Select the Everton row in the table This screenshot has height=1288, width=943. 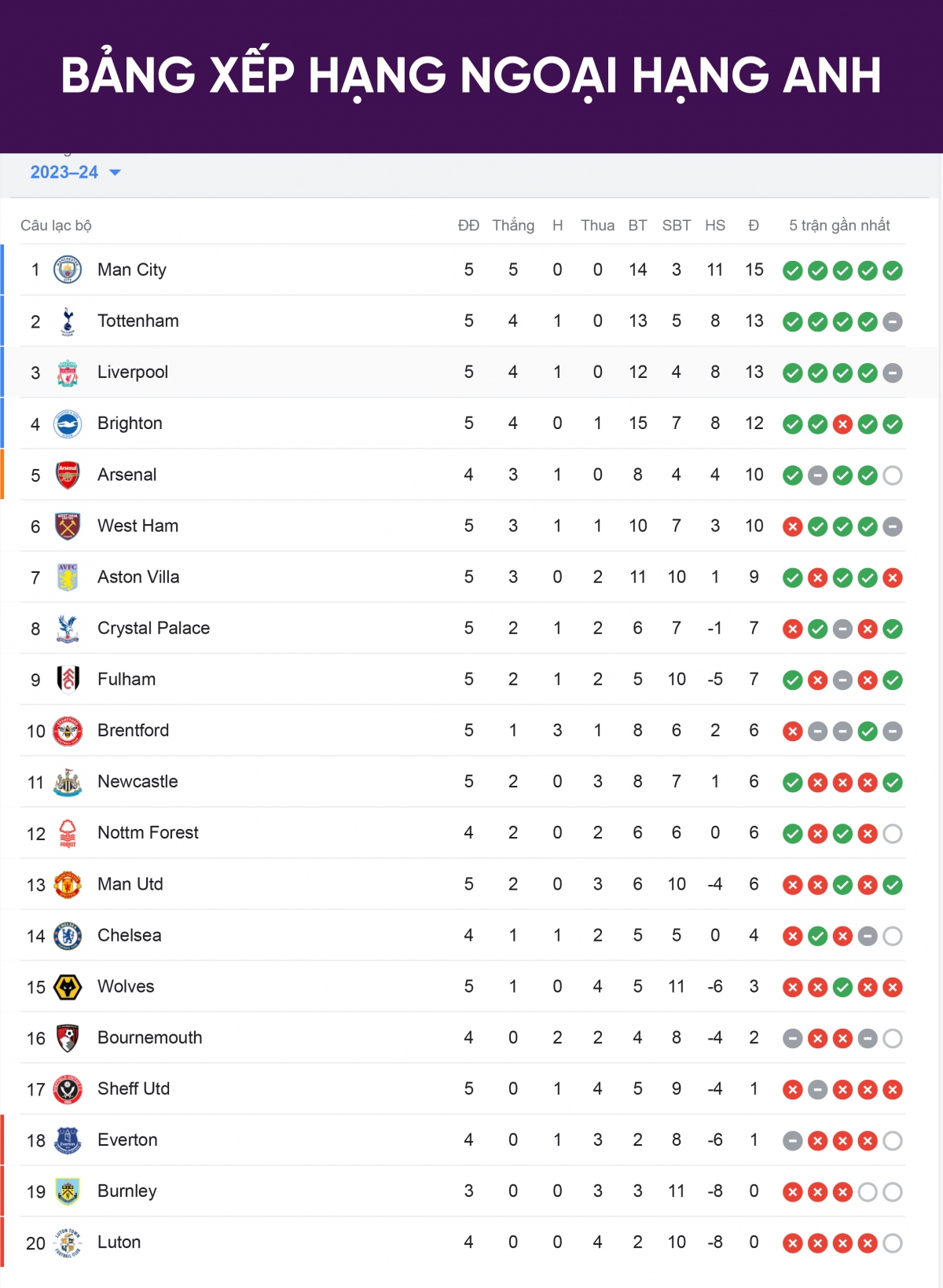coord(462,1140)
